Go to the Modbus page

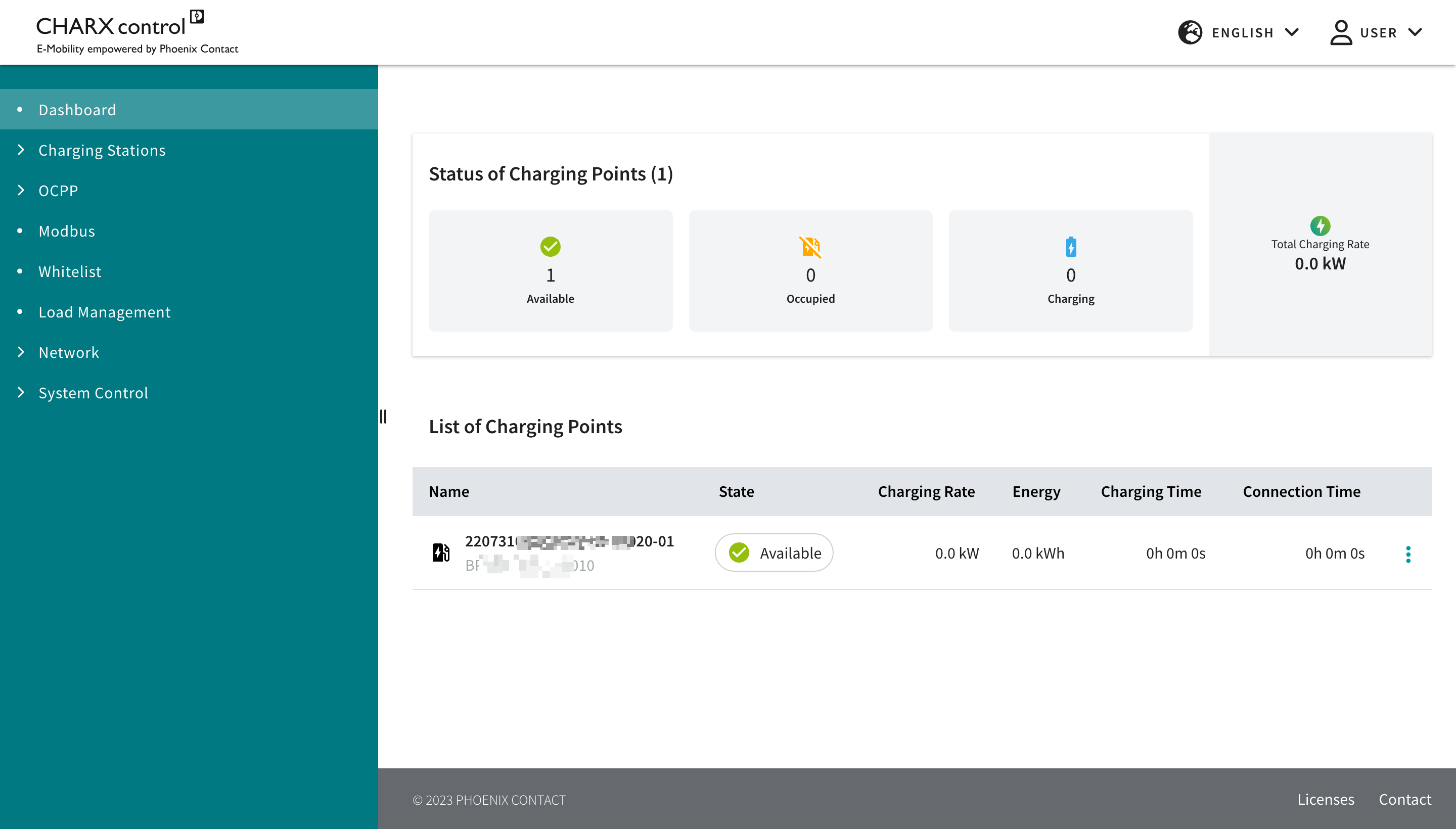[67, 231]
